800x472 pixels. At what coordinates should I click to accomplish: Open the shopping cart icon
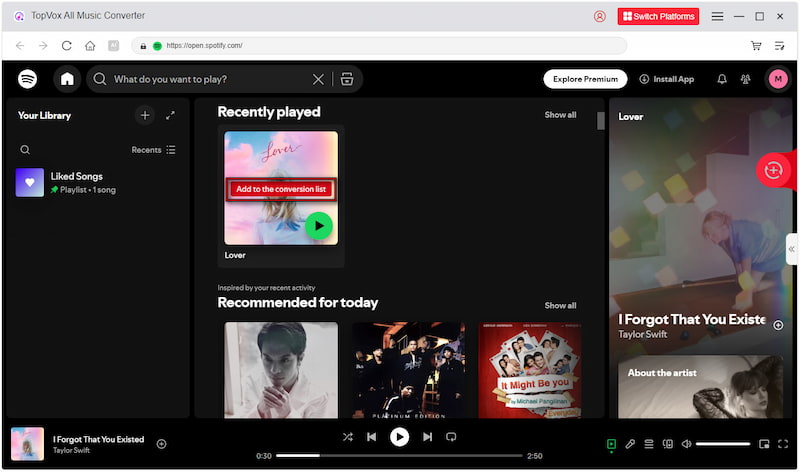tap(756, 45)
